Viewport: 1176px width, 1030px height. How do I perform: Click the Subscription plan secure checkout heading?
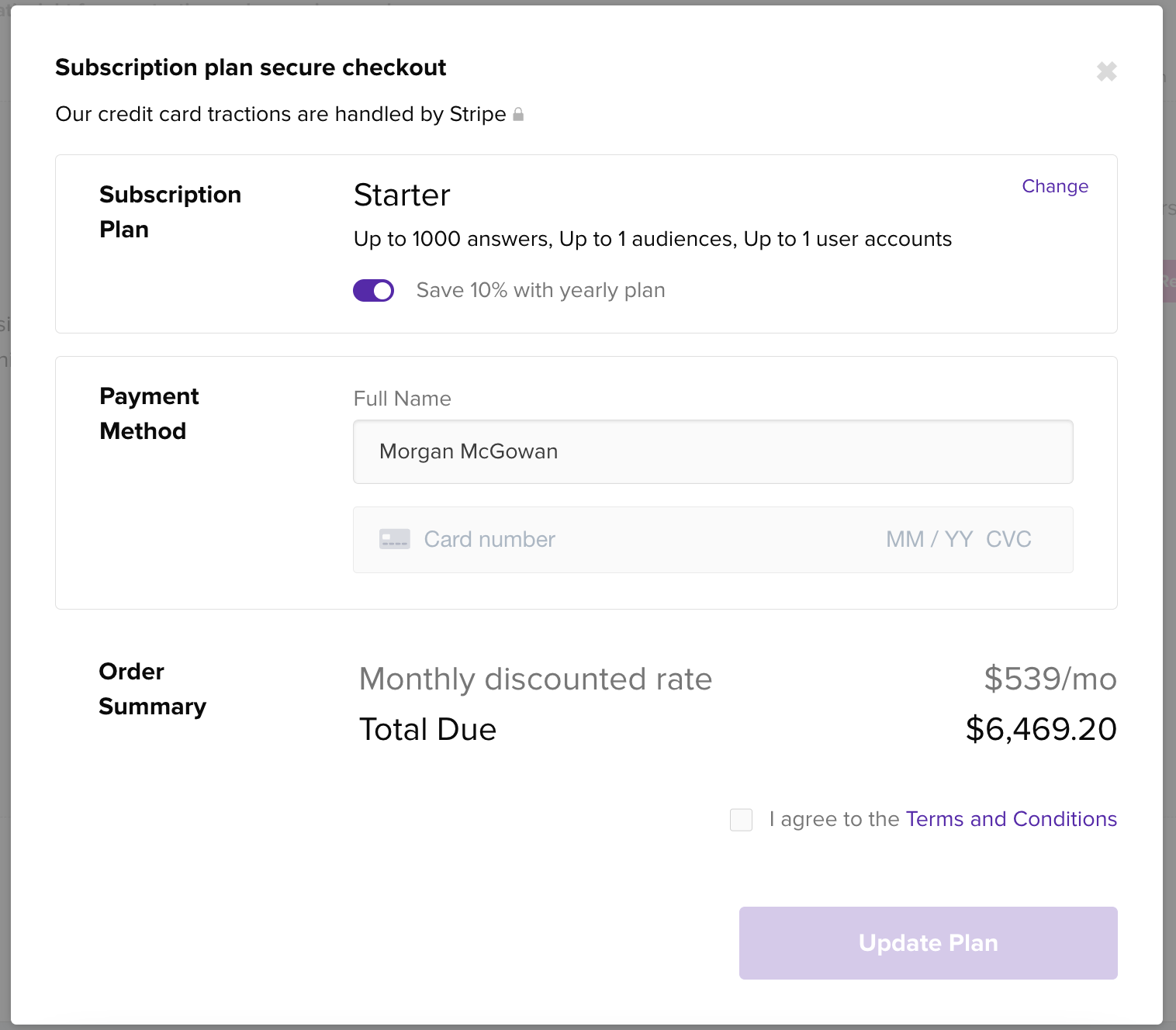click(x=251, y=67)
